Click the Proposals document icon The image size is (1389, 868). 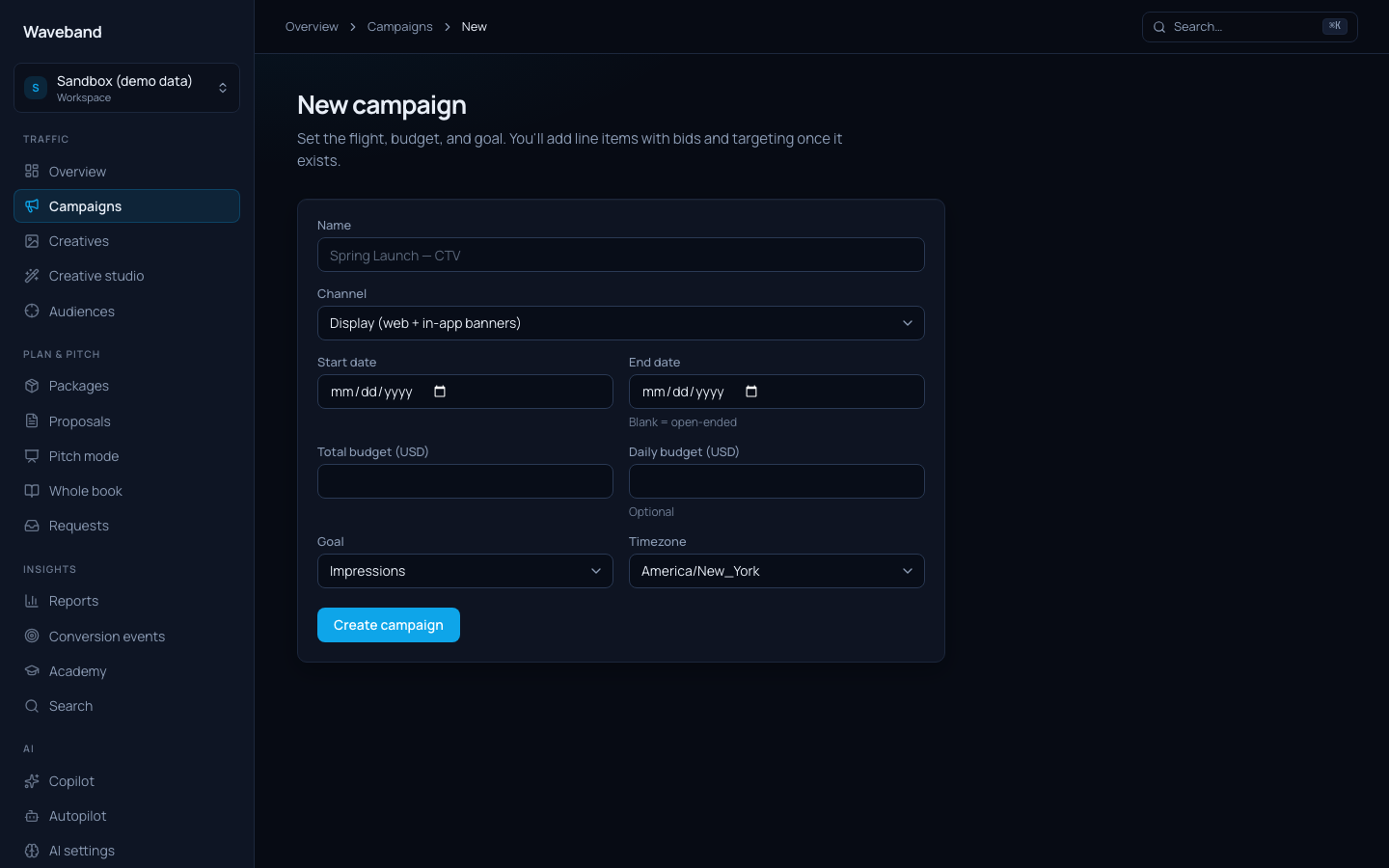[x=32, y=420]
